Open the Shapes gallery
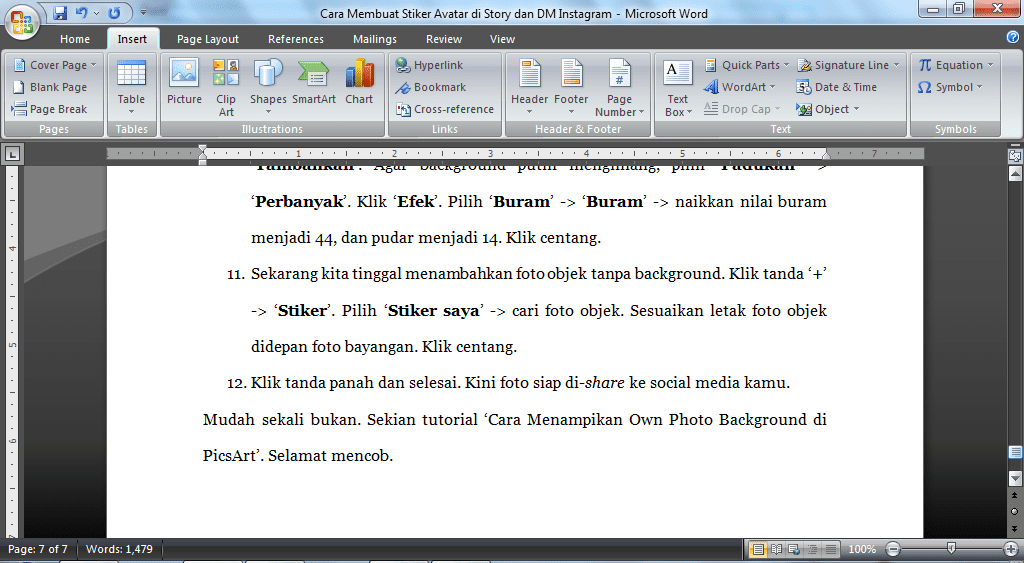 [268, 87]
